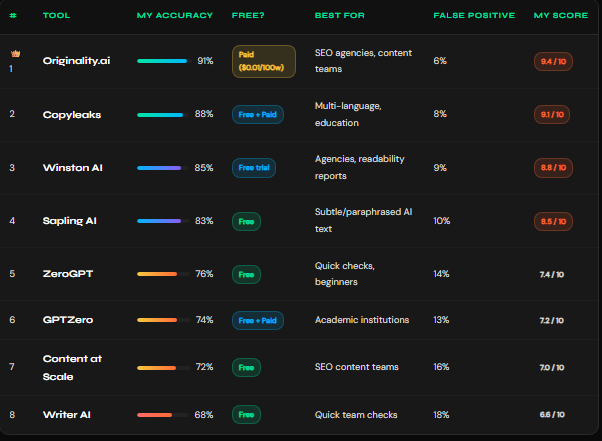Click the Copyleaks accuracy bar
Image resolution: width=602 pixels, height=441 pixels.
coord(164,115)
